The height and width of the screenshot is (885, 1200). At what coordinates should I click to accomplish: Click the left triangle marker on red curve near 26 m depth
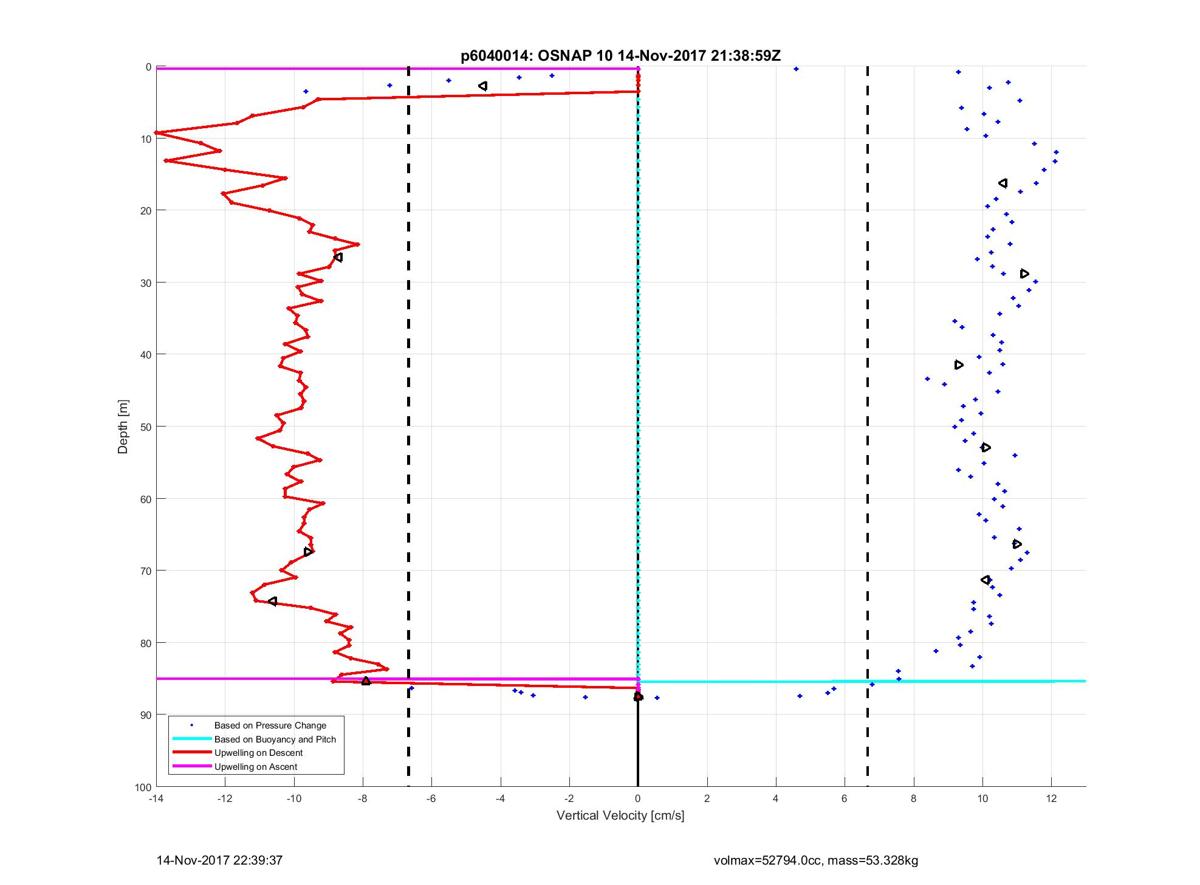[338, 257]
